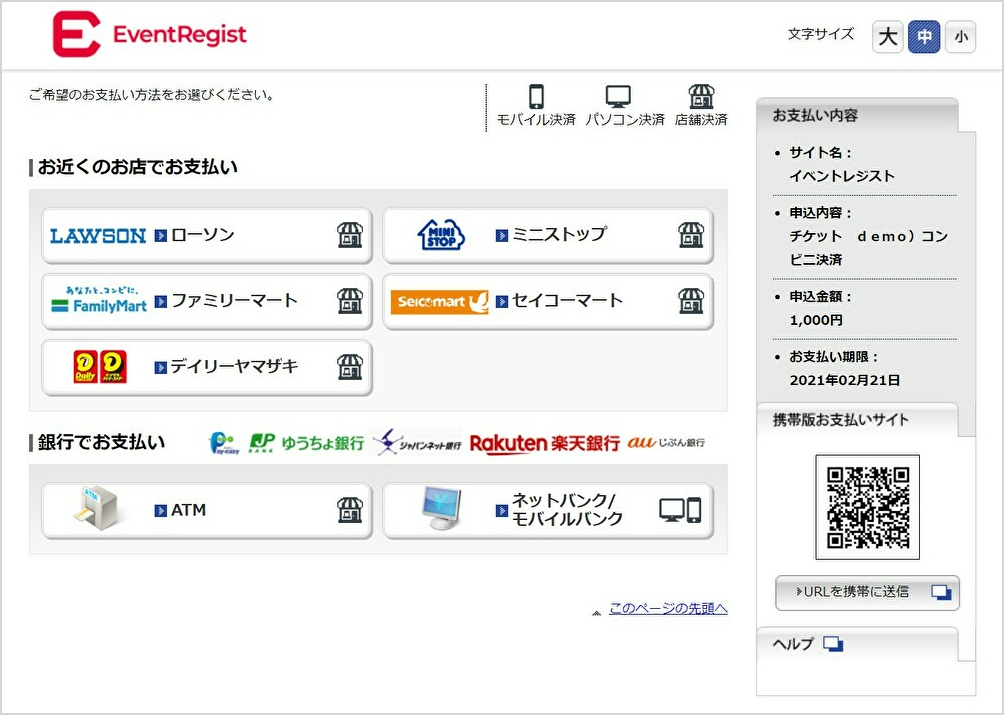Click the ジャパンネット銀行 logo

point(417,442)
